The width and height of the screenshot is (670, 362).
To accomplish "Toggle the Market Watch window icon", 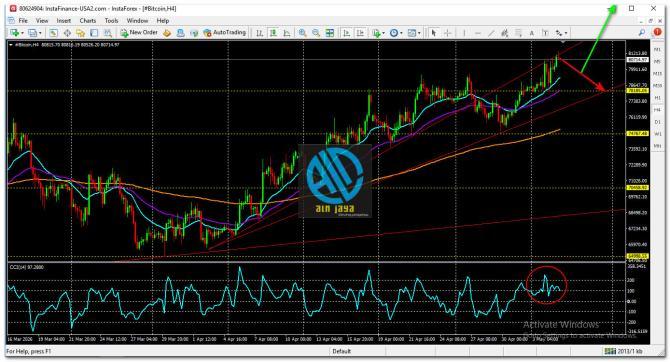I will pos(53,33).
